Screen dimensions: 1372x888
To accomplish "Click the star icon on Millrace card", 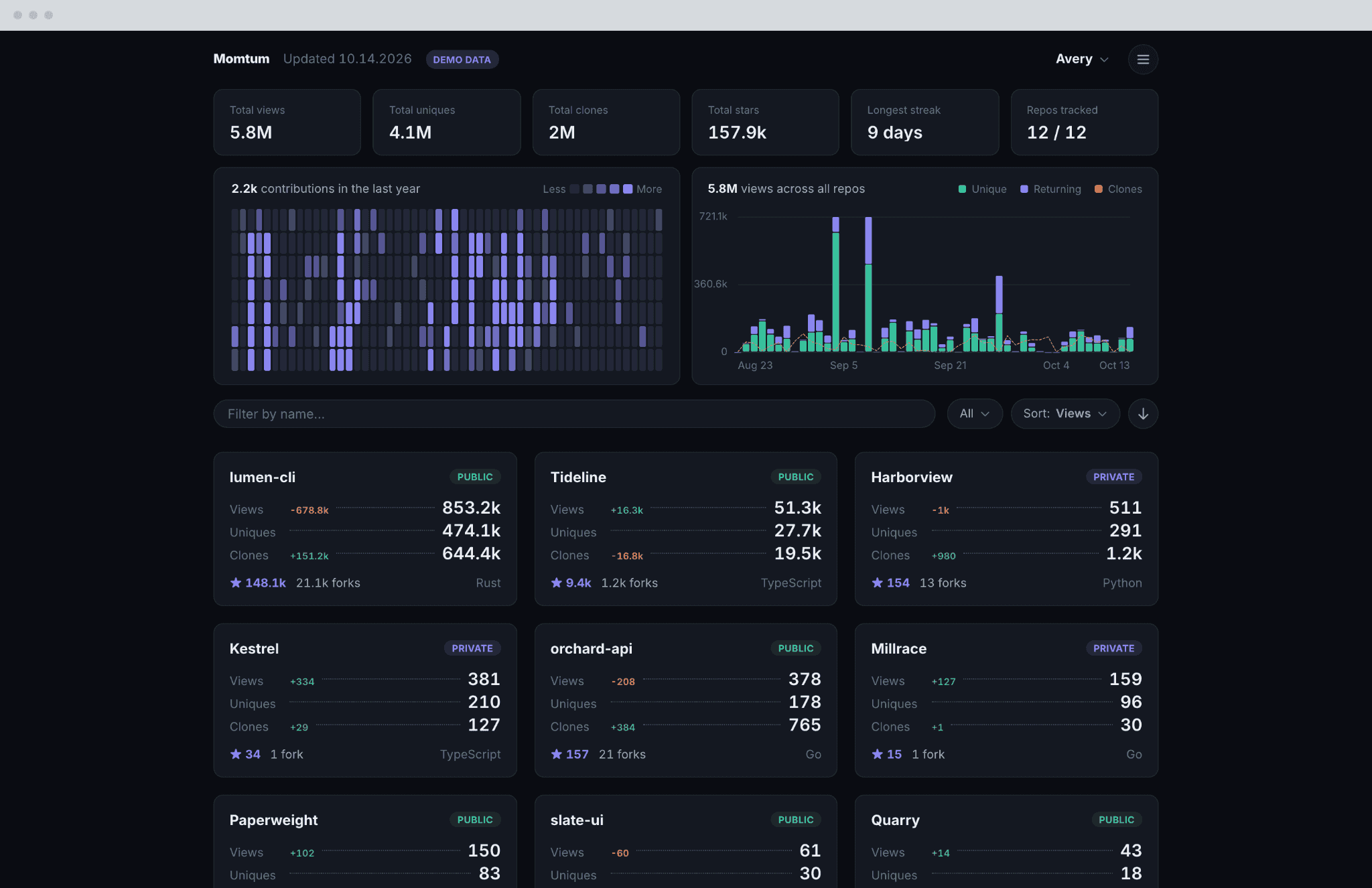I will (x=878, y=754).
